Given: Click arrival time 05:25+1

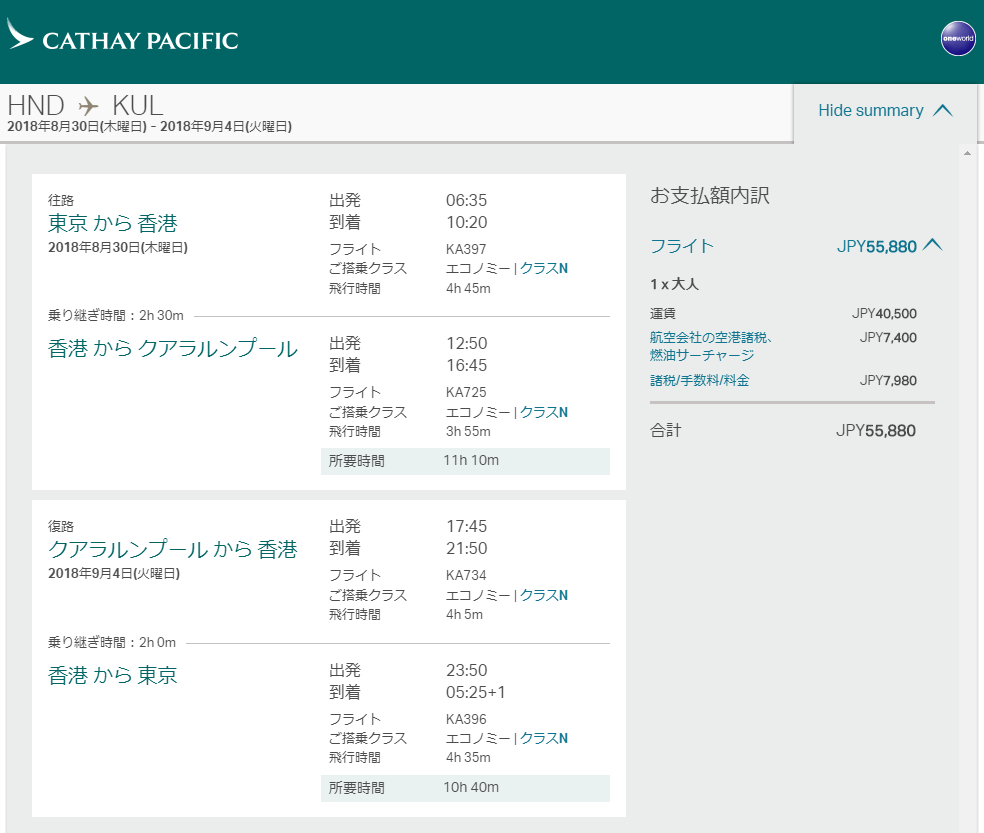Looking at the screenshot, I should point(476,692).
